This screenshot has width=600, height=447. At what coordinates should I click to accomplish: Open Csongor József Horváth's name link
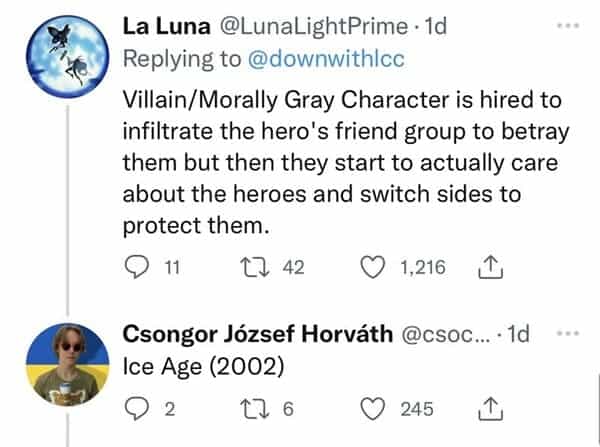258,333
